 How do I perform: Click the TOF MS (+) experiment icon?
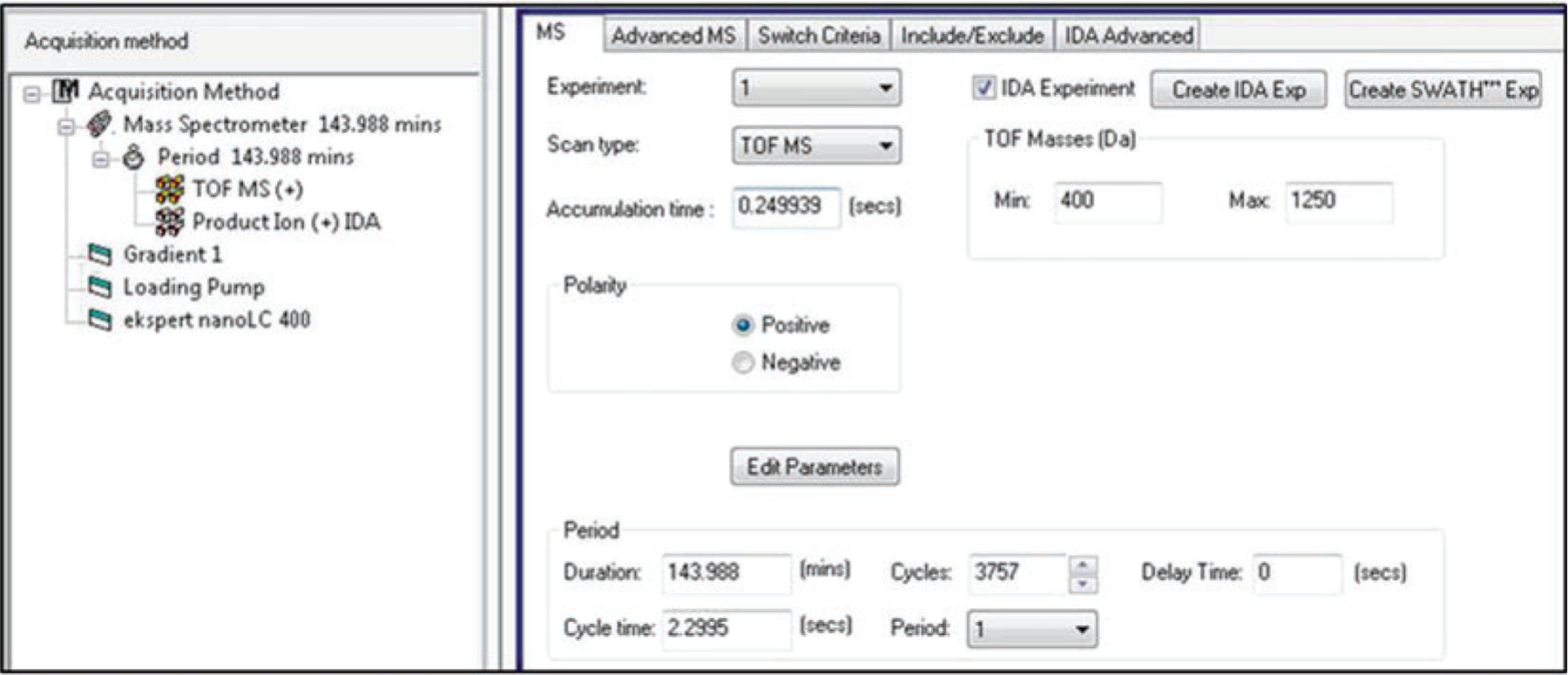coord(169,189)
